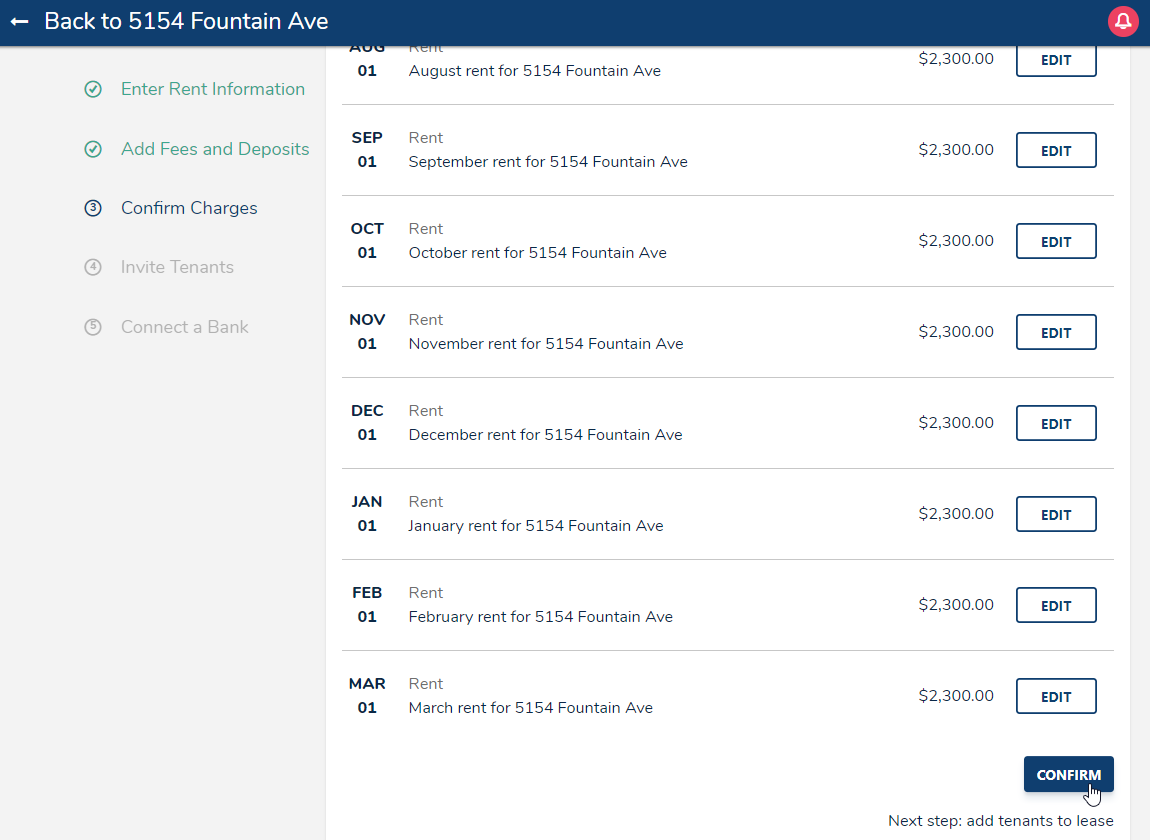Click Back to 5154 Fountain Ave link
1150x840 pixels.
pyautogui.click(x=186, y=21)
